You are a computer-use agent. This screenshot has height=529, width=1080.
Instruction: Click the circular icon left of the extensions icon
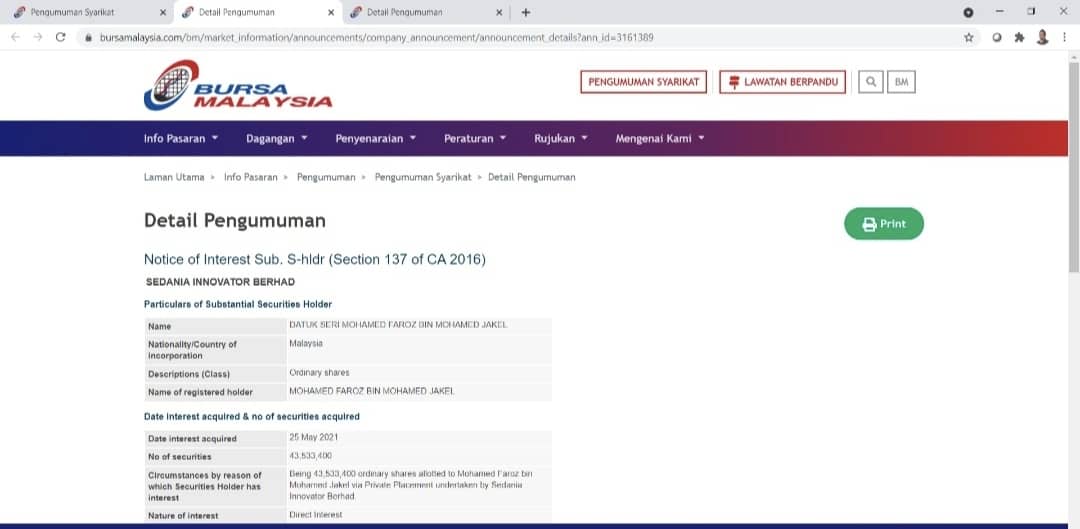996,38
